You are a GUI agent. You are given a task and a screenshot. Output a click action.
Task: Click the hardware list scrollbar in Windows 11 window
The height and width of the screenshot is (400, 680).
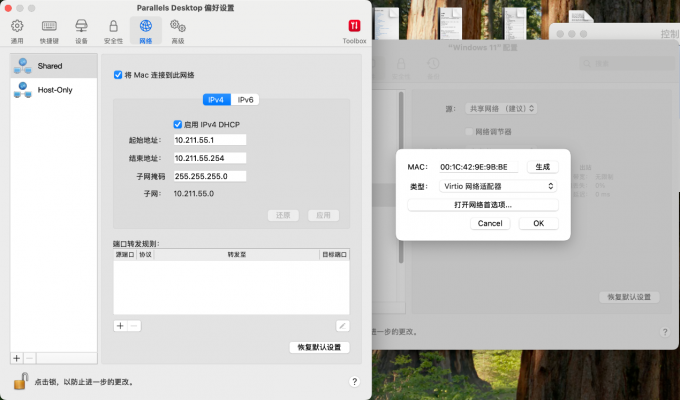[x=401, y=177]
